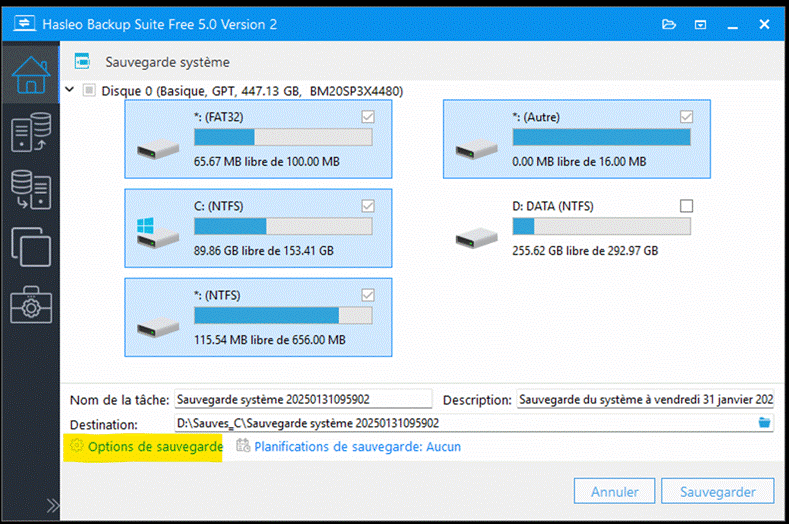Click the "115.54 MB libre de 656.00 MB" text
The image size is (789, 524).
270,340
